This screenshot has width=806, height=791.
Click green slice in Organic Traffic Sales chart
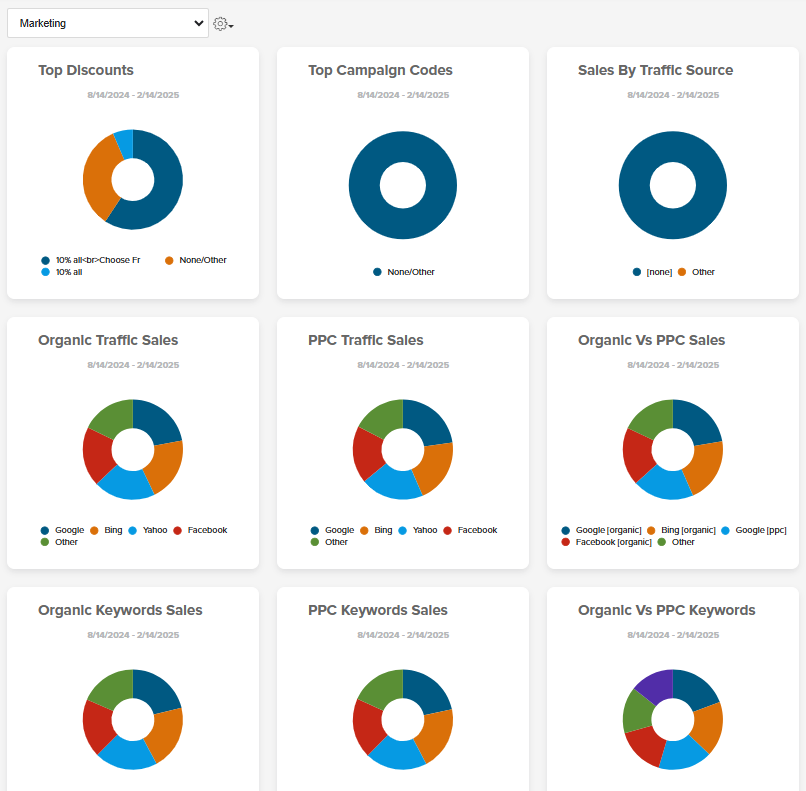click(x=114, y=419)
